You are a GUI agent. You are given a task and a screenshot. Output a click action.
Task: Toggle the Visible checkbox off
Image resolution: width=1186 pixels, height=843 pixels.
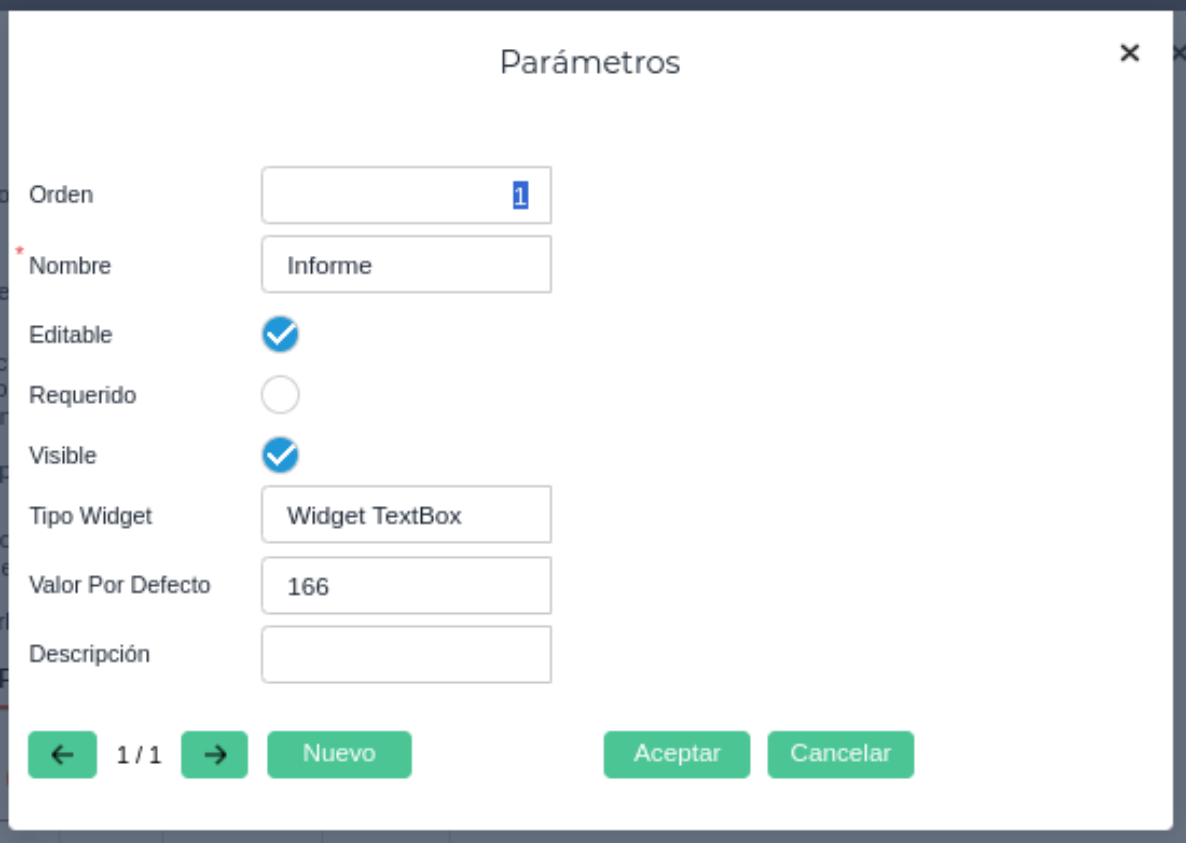click(280, 455)
